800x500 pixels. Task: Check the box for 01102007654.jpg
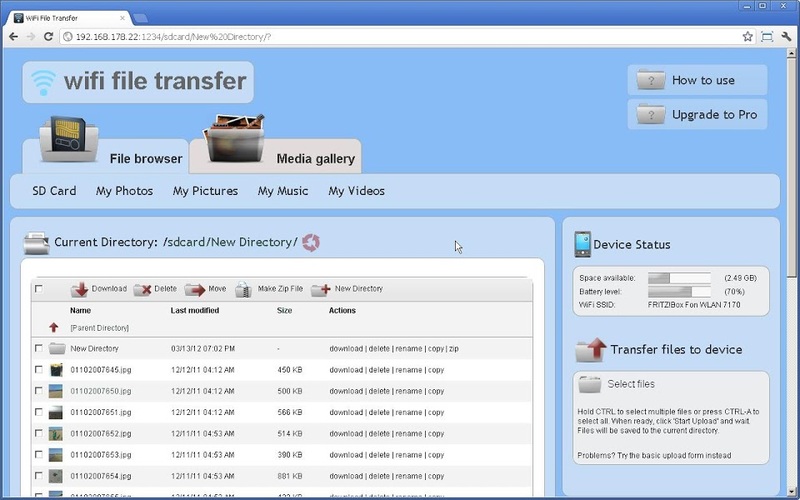pyautogui.click(x=39, y=476)
